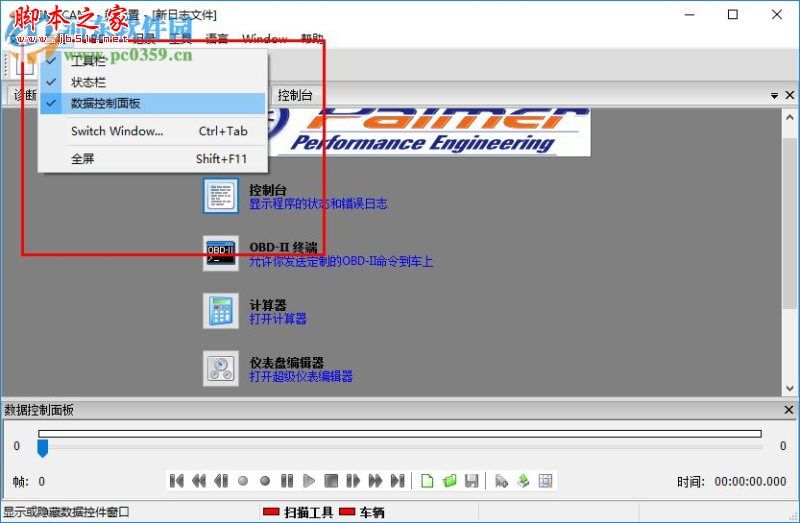The width and height of the screenshot is (800, 523).
Task: Select 全屏 fullscreen menu entry
Action: point(153,159)
